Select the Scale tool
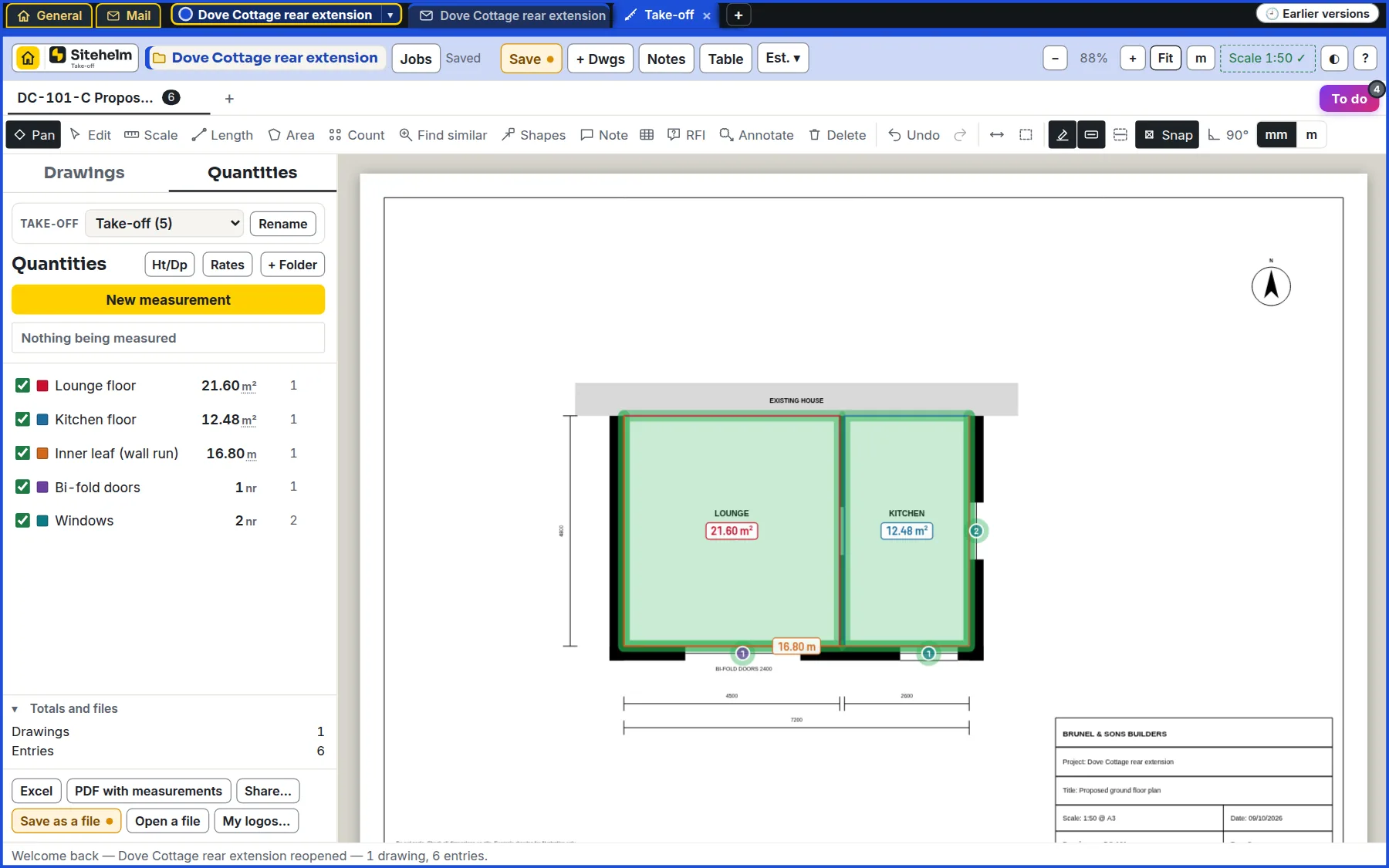The width and height of the screenshot is (1389, 868). tap(151, 135)
